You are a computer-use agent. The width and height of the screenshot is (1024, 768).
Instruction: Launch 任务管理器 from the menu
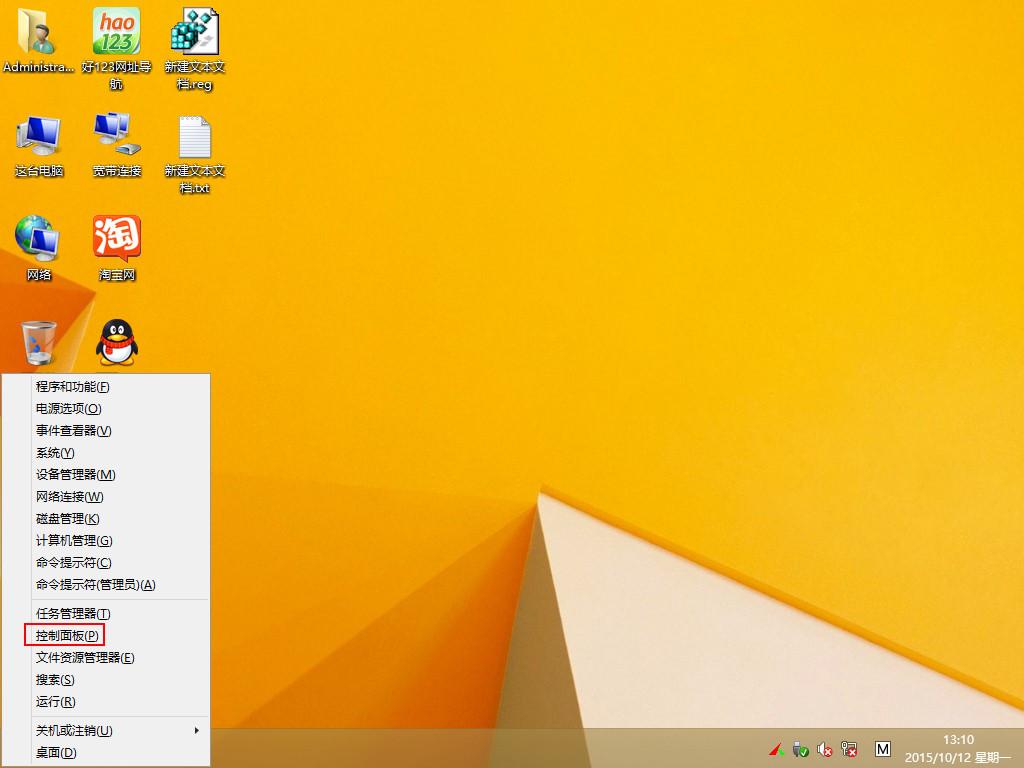pos(70,613)
